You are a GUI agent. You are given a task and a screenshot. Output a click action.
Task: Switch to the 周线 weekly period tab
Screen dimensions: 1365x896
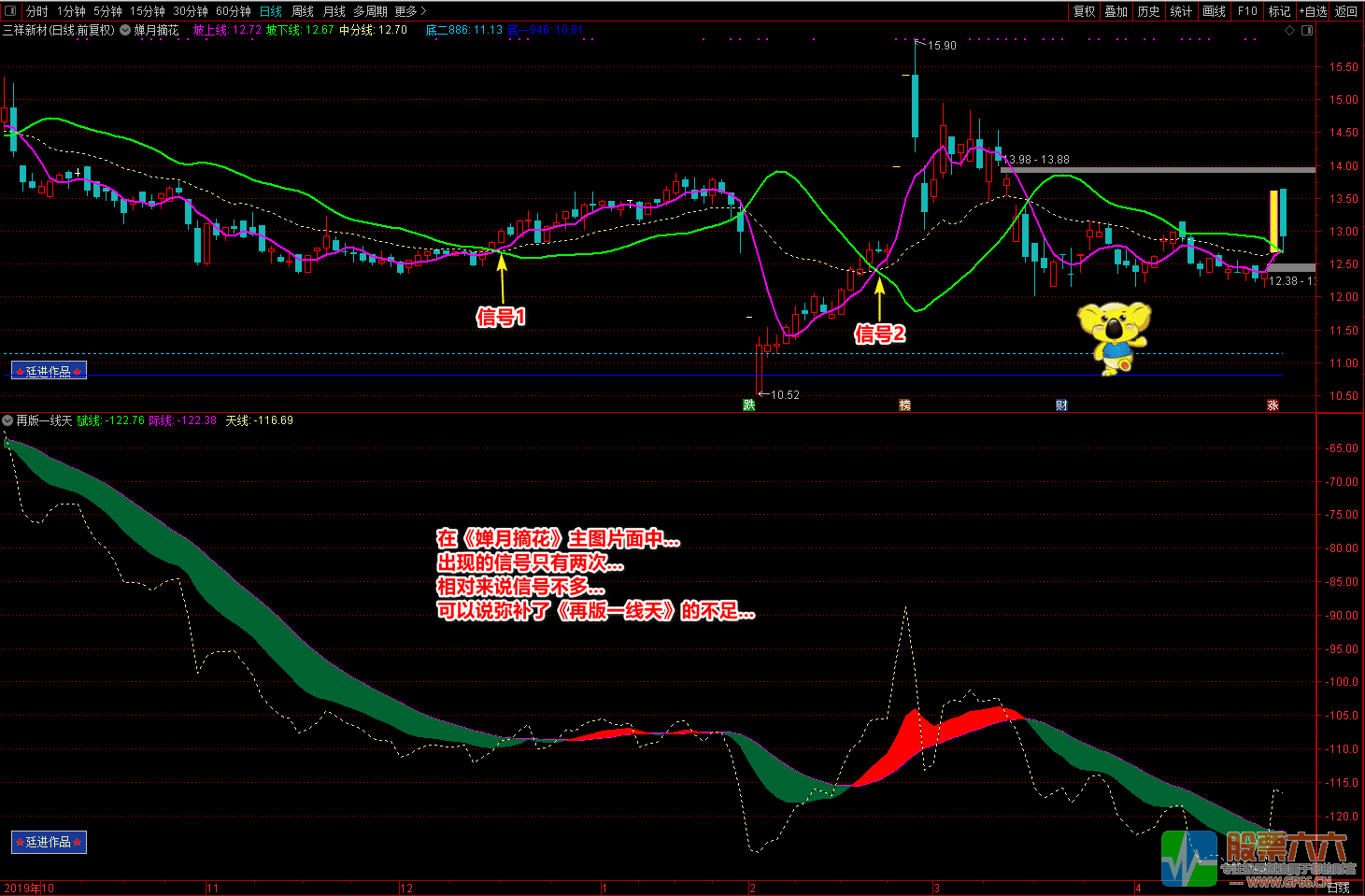click(303, 11)
